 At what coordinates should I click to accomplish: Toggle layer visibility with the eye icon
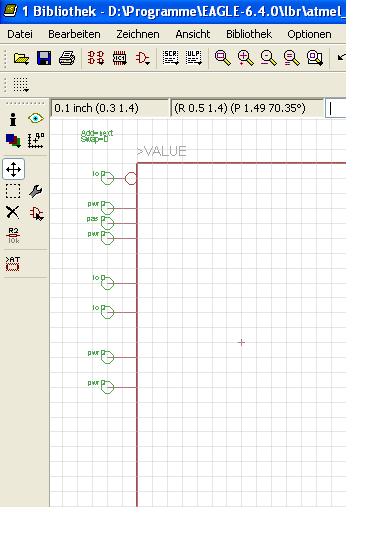coord(36,118)
